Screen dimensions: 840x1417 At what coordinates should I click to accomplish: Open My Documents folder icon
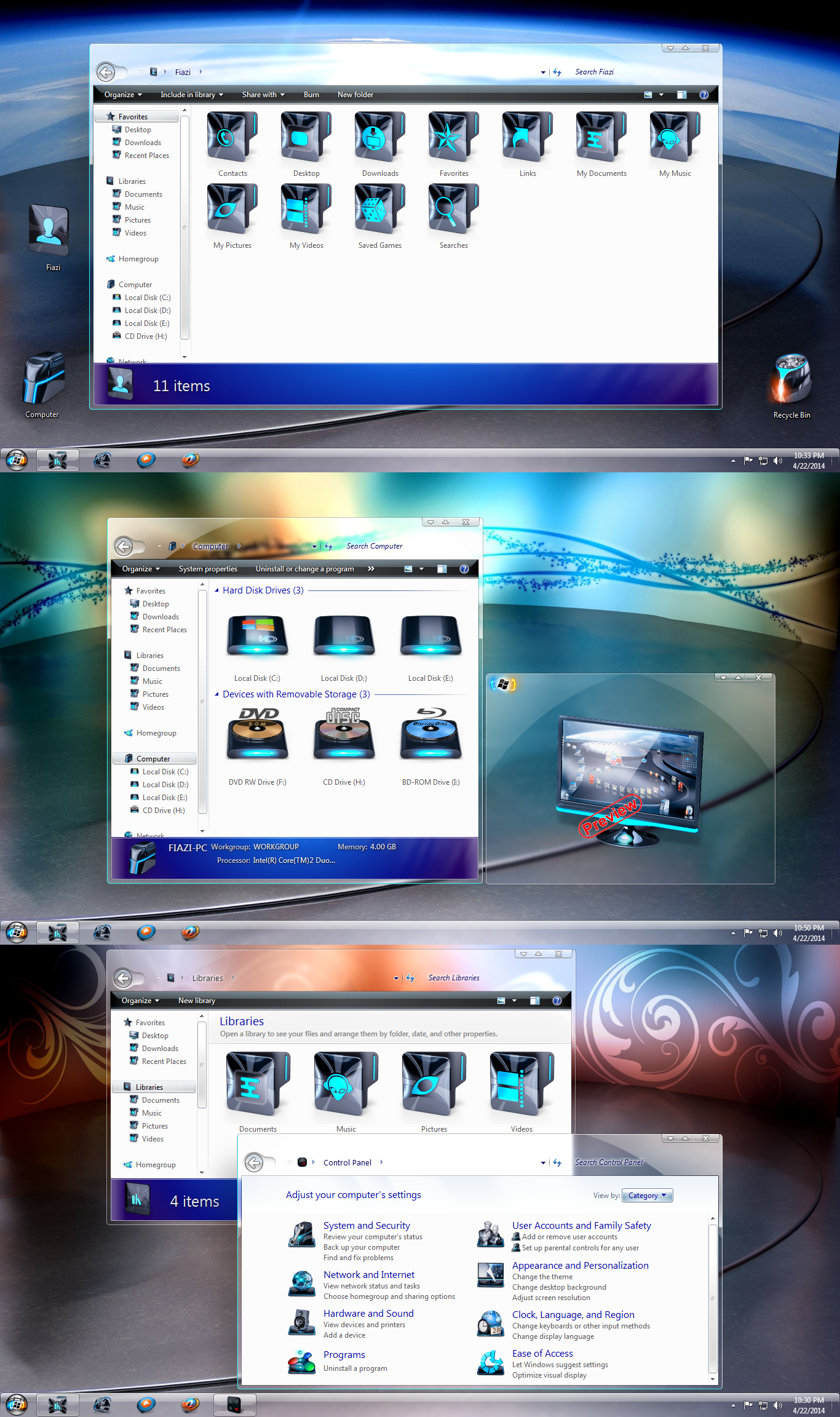coord(601,137)
